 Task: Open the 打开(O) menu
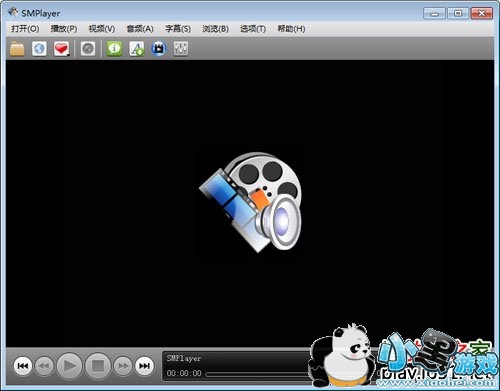click(x=25, y=29)
